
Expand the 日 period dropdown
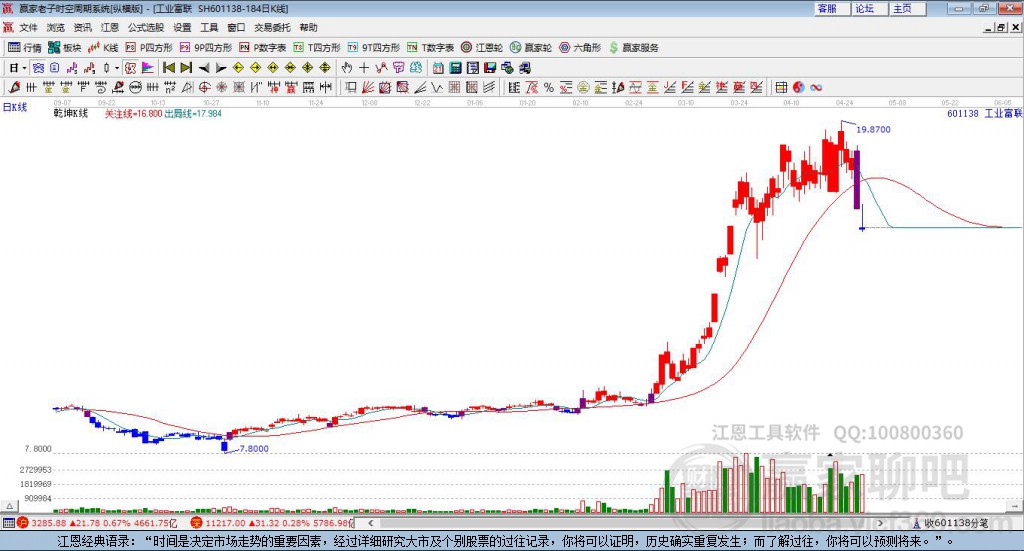click(x=25, y=68)
